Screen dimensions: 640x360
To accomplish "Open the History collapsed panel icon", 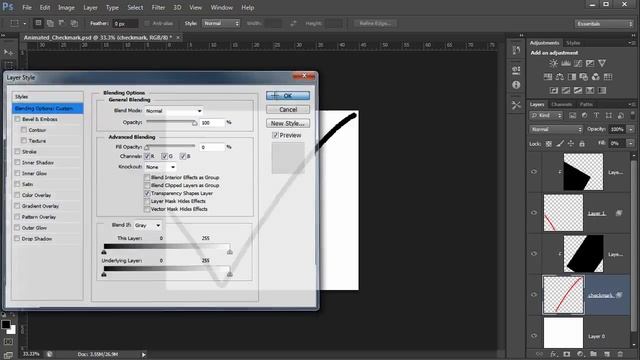I will click(x=516, y=50).
